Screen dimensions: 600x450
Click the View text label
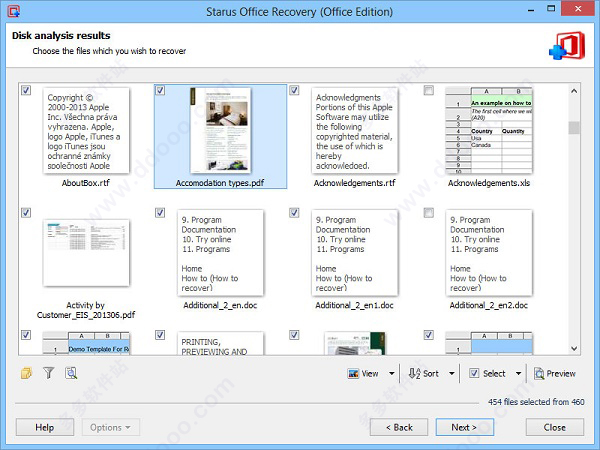click(x=370, y=373)
